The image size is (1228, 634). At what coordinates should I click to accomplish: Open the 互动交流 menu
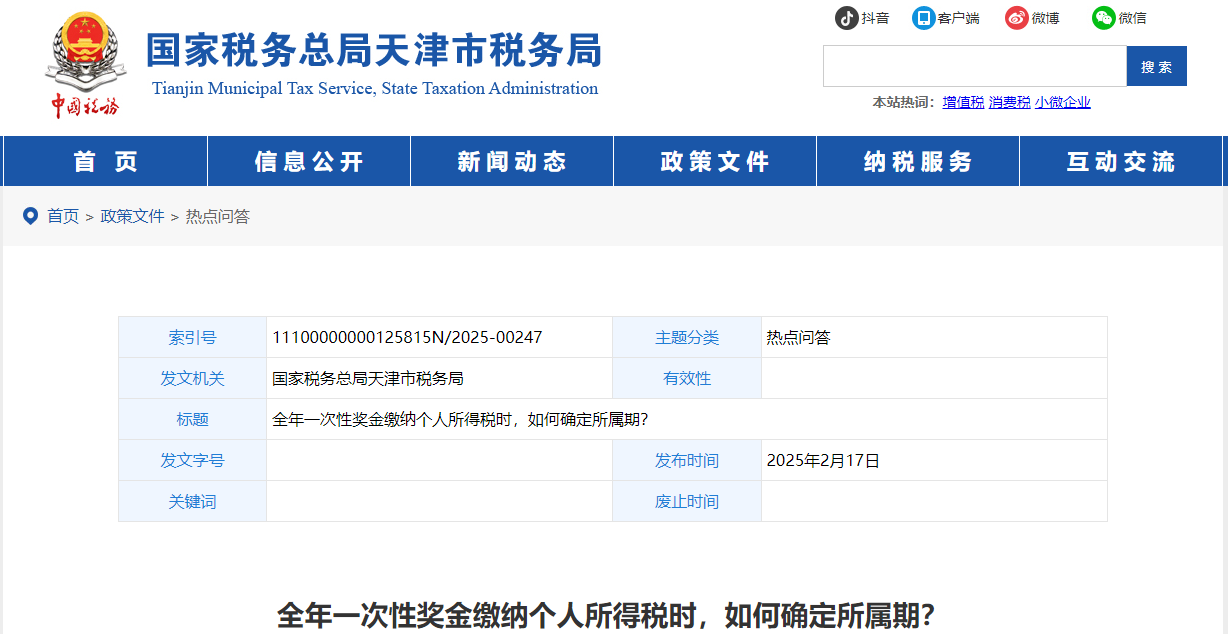[1121, 161]
